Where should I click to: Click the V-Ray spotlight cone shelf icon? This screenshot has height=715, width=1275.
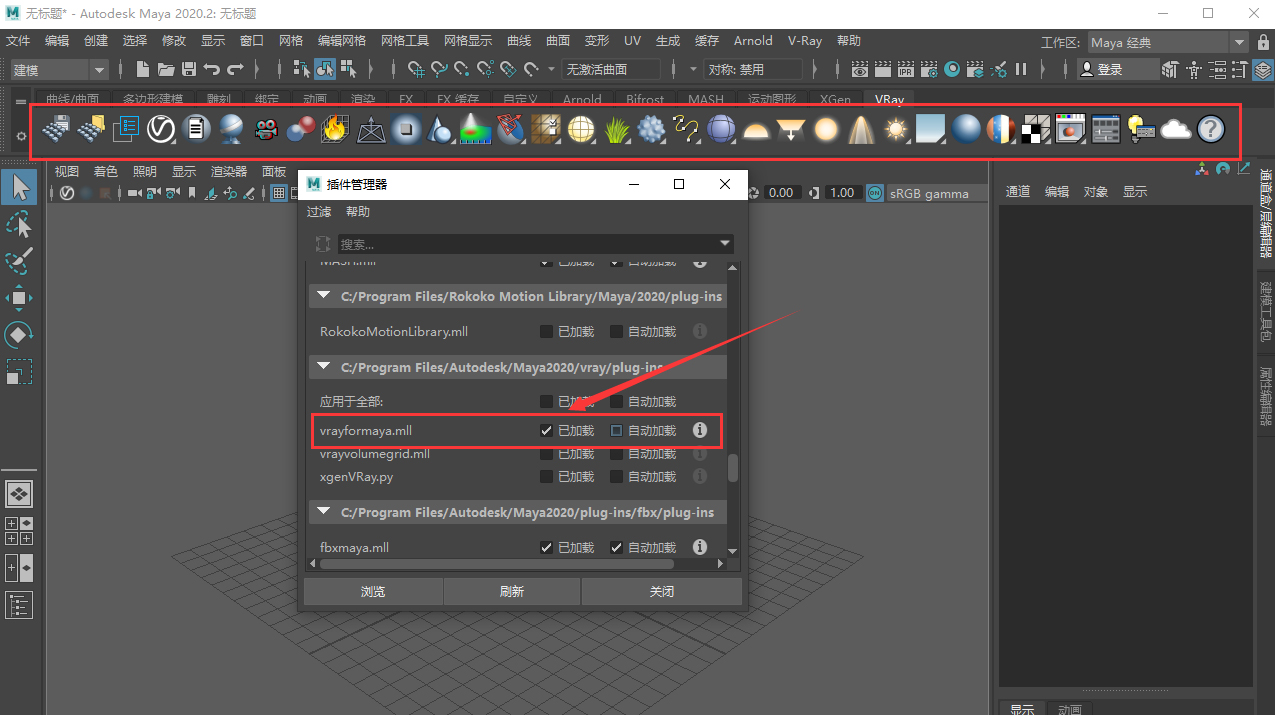click(861, 129)
